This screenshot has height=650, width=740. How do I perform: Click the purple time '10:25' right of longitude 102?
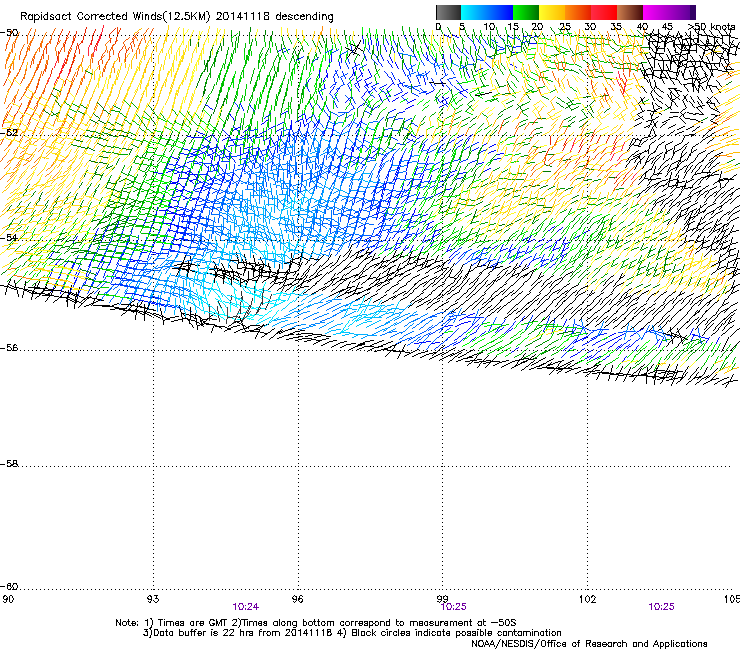click(x=661, y=607)
